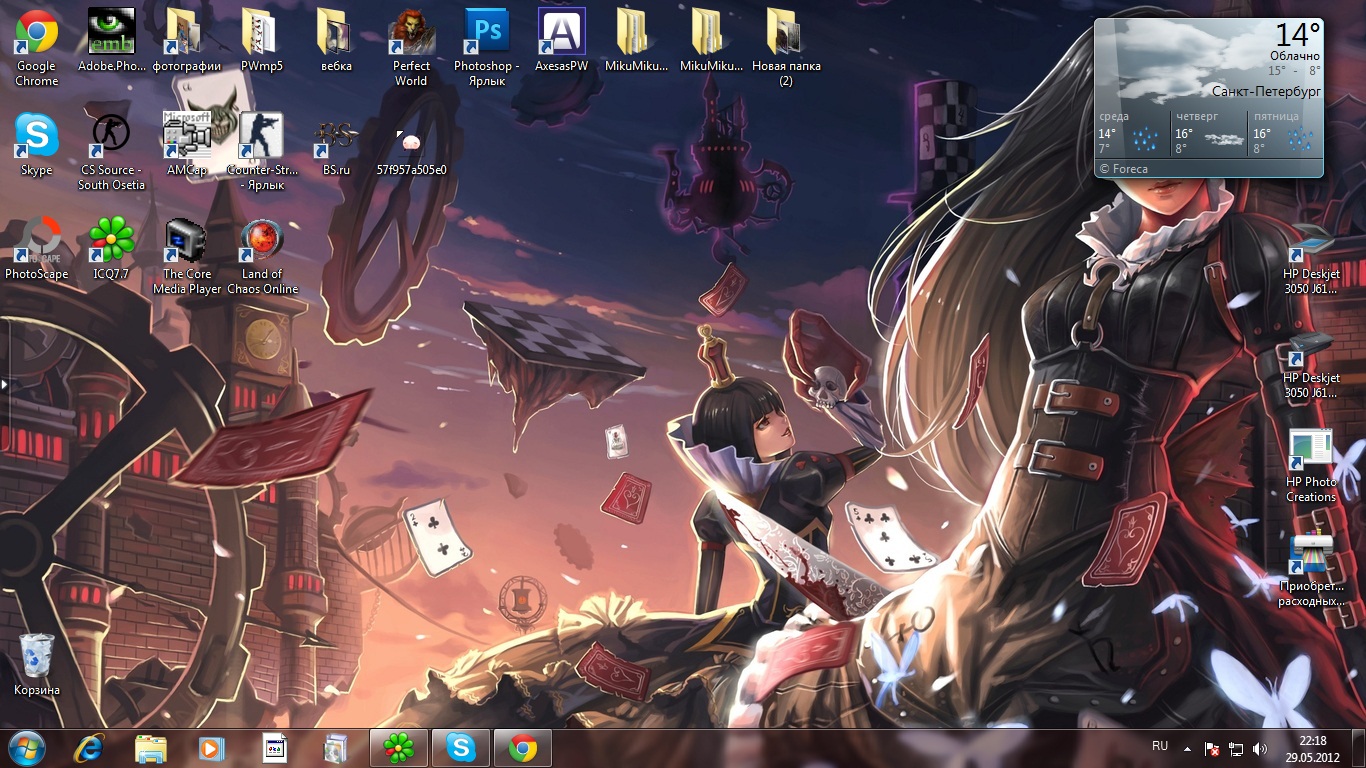Viewport: 1366px width, 768px height.
Task: Switch to ICQ in the taskbar
Action: (399, 748)
